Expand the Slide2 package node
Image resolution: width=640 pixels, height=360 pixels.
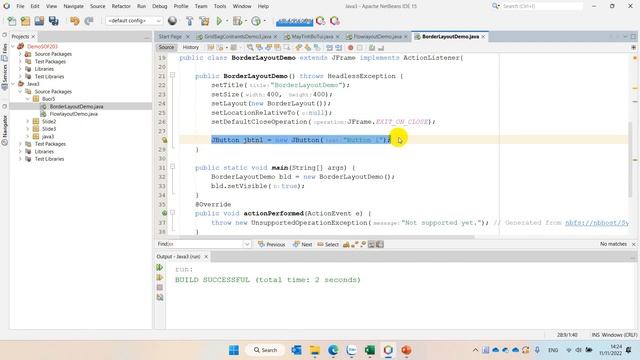(28, 122)
